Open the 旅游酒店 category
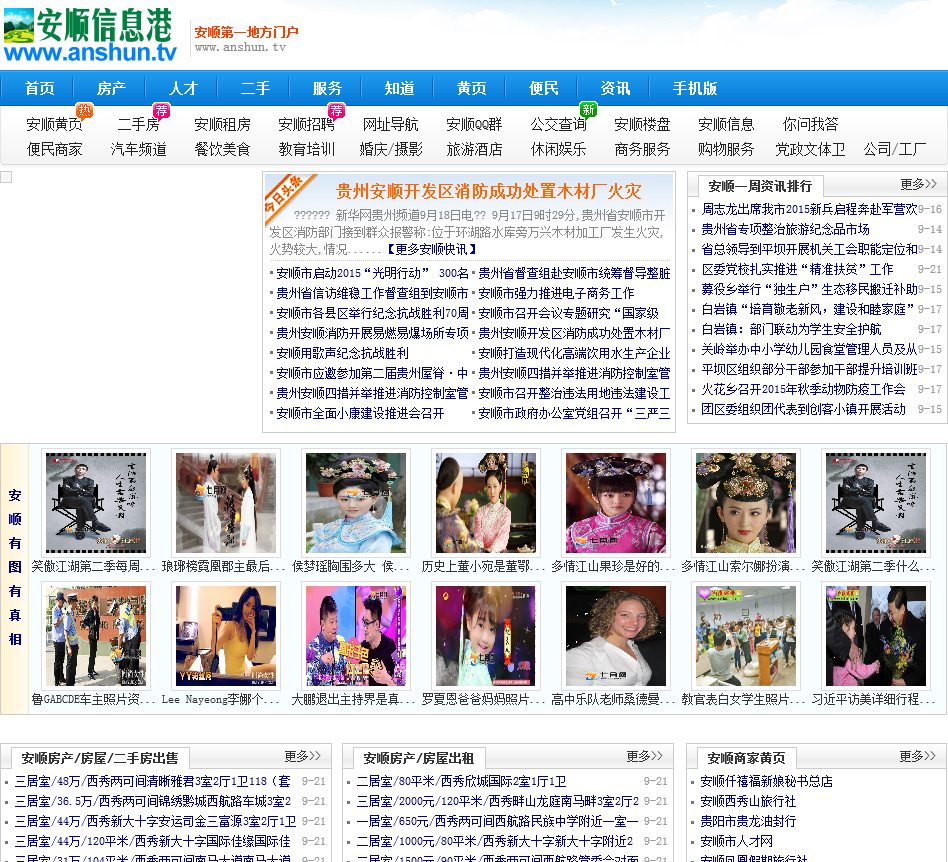948x862 pixels. [474, 149]
